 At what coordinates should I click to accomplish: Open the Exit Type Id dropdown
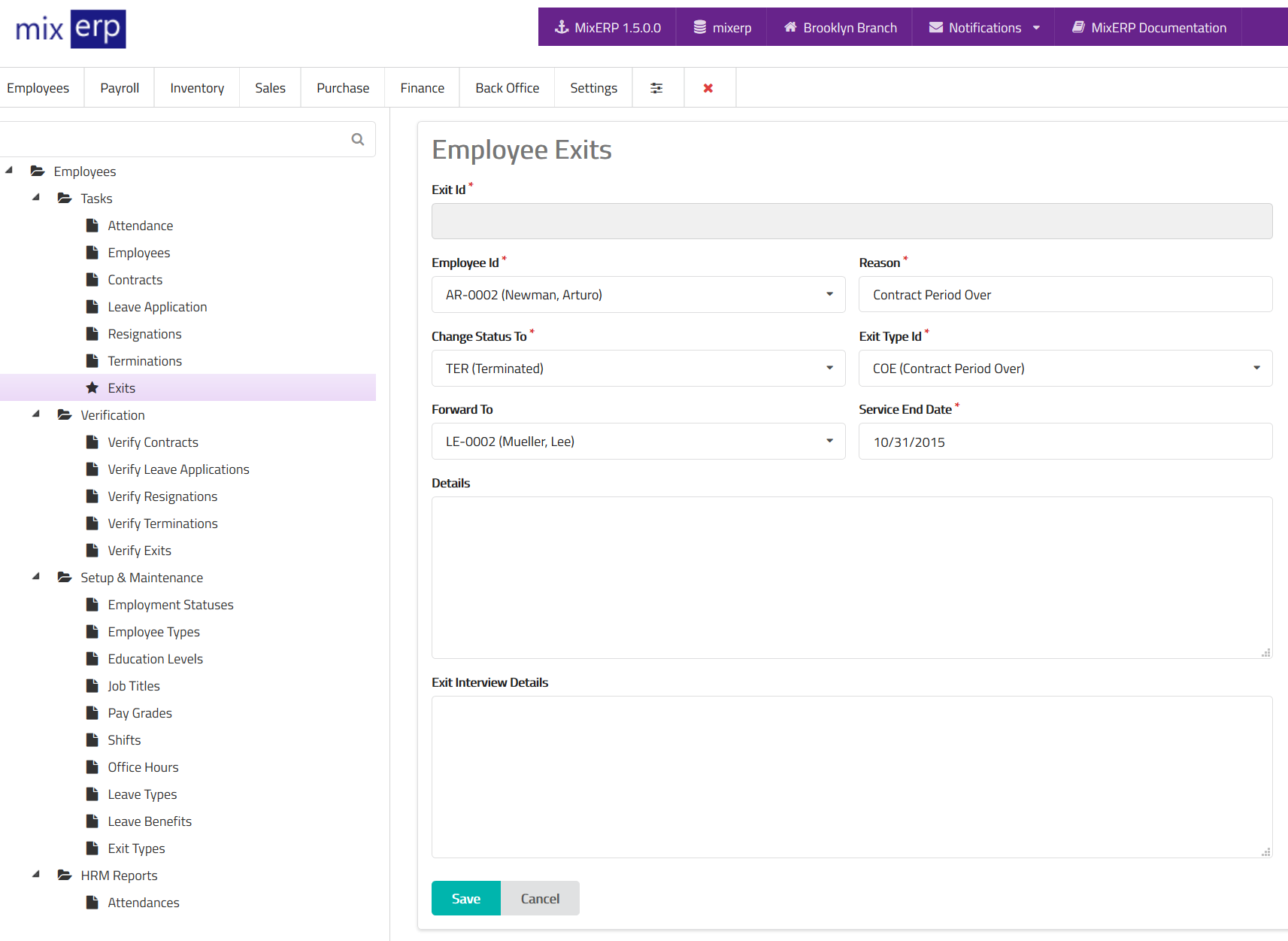point(1065,368)
